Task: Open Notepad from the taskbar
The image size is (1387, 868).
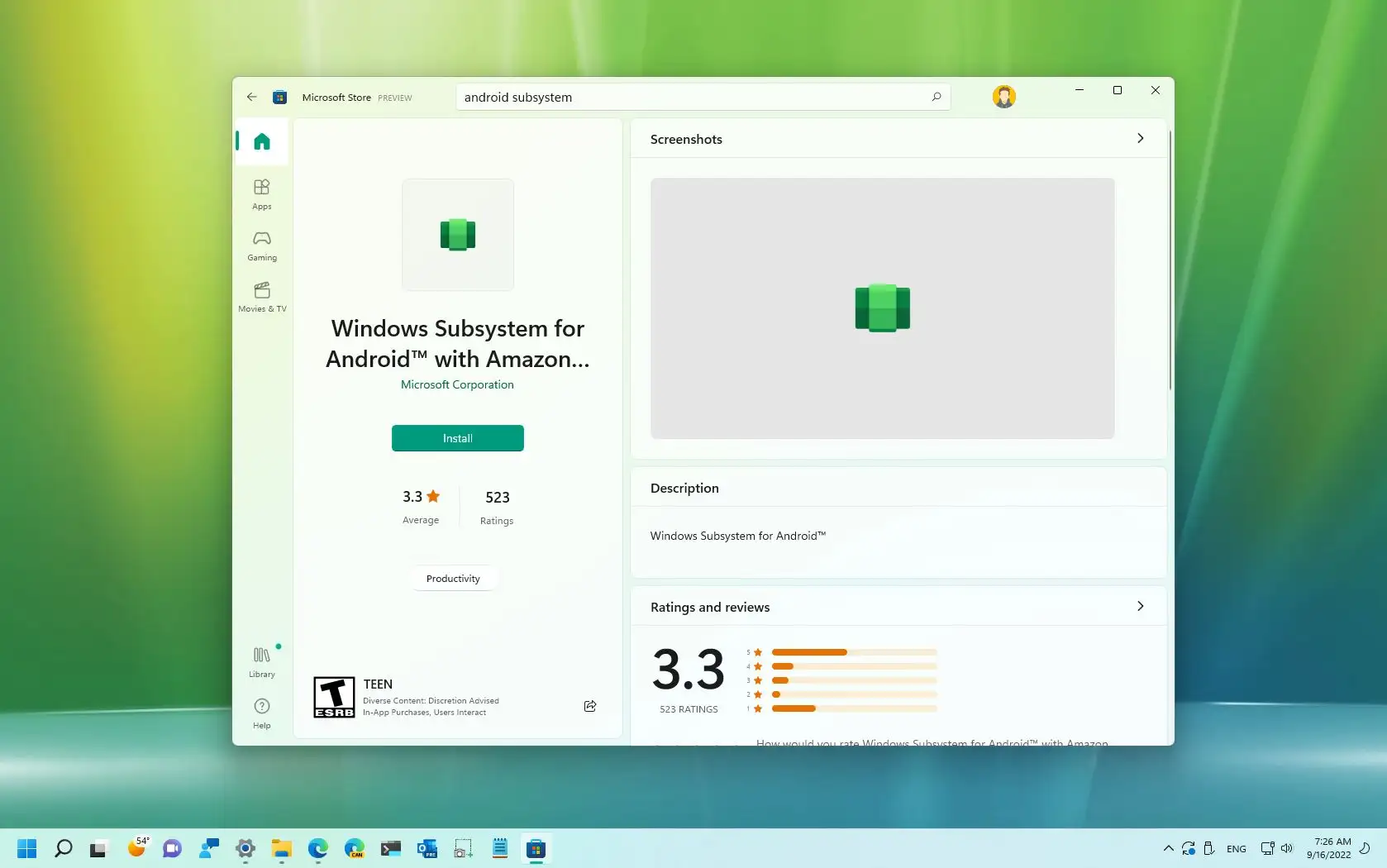Action: [500, 848]
